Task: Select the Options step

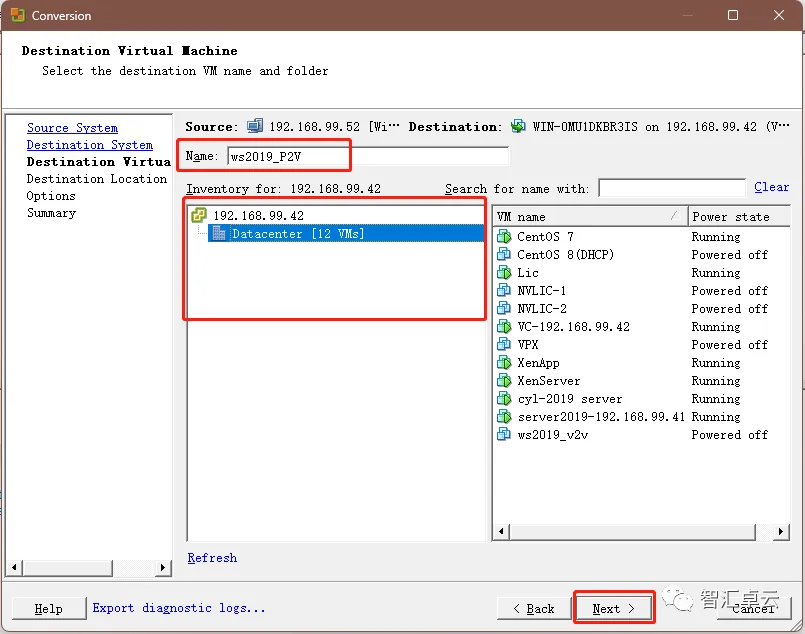Action: (51, 196)
